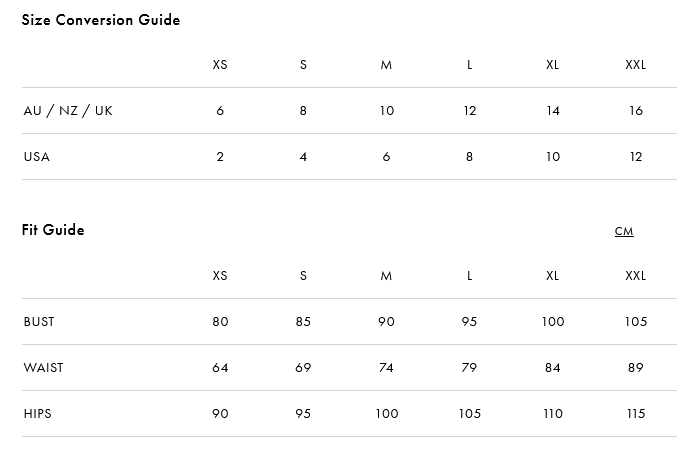Select the M column header in Fit Guide

coord(386,276)
